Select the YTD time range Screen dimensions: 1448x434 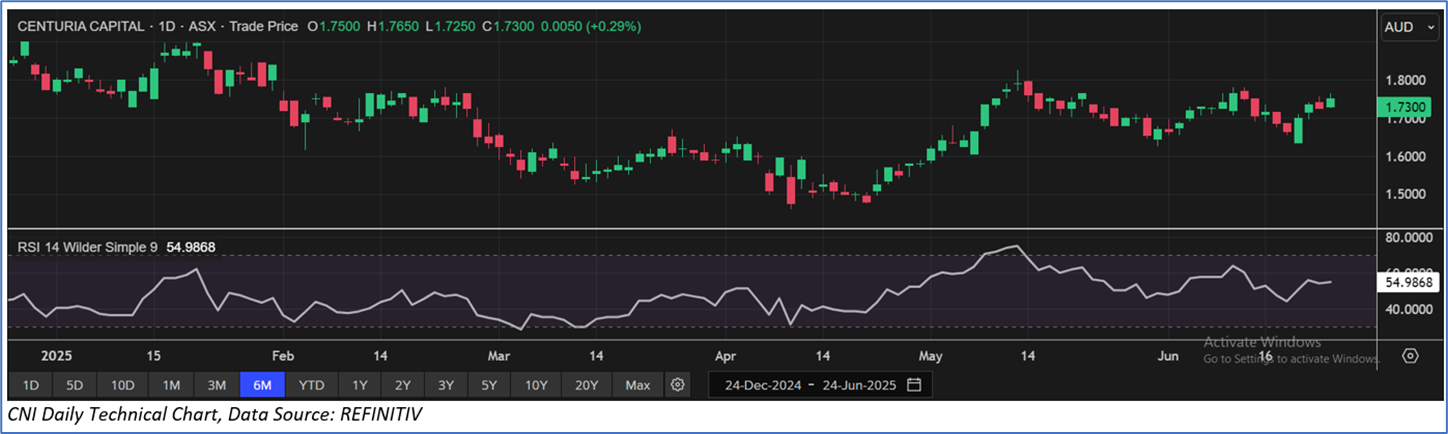[312, 385]
